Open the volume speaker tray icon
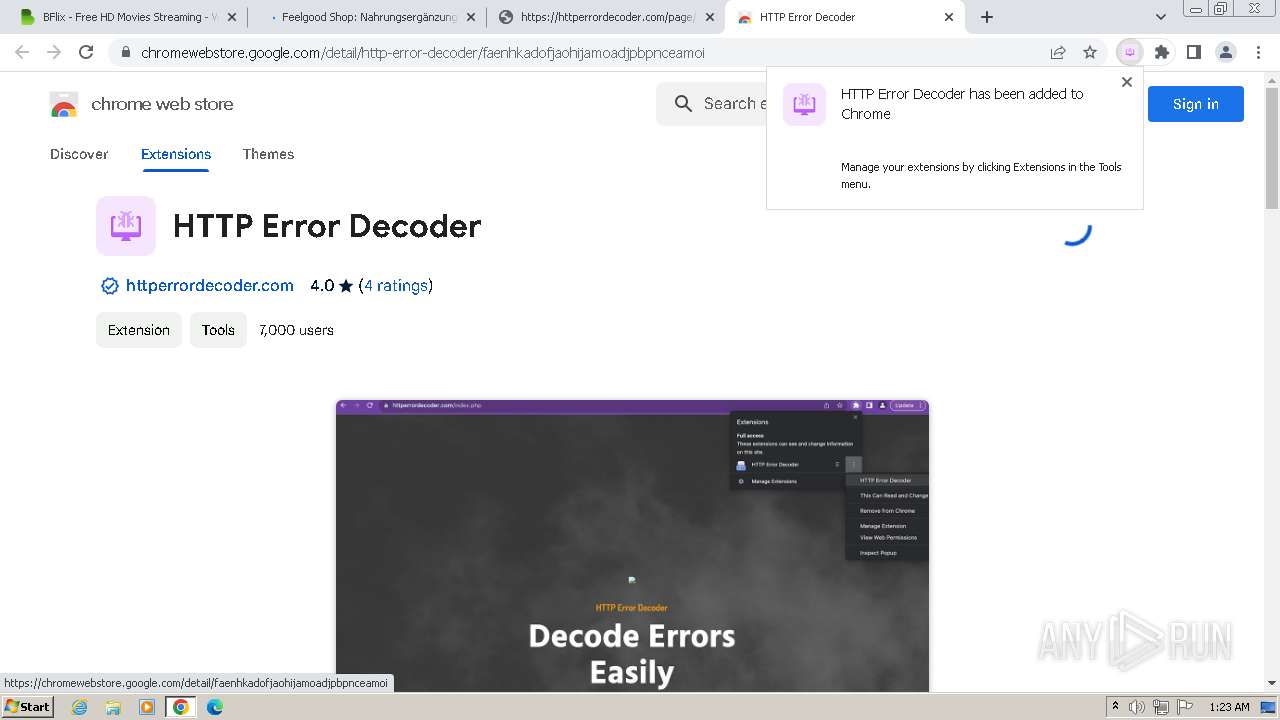This screenshot has width=1280, height=720. coord(1137,707)
